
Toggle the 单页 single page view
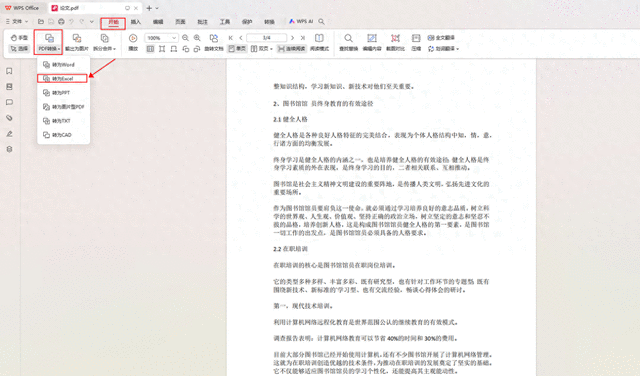pos(237,49)
